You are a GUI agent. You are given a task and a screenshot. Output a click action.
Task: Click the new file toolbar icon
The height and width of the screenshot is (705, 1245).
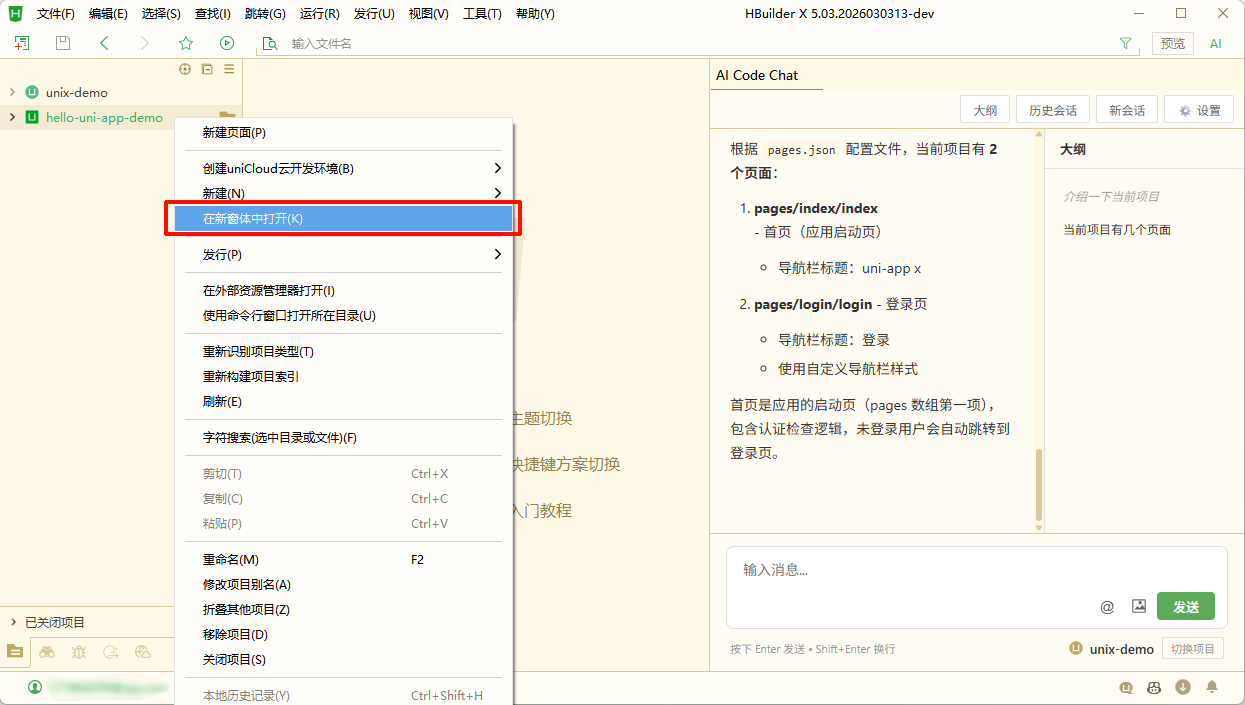pyautogui.click(x=22, y=43)
